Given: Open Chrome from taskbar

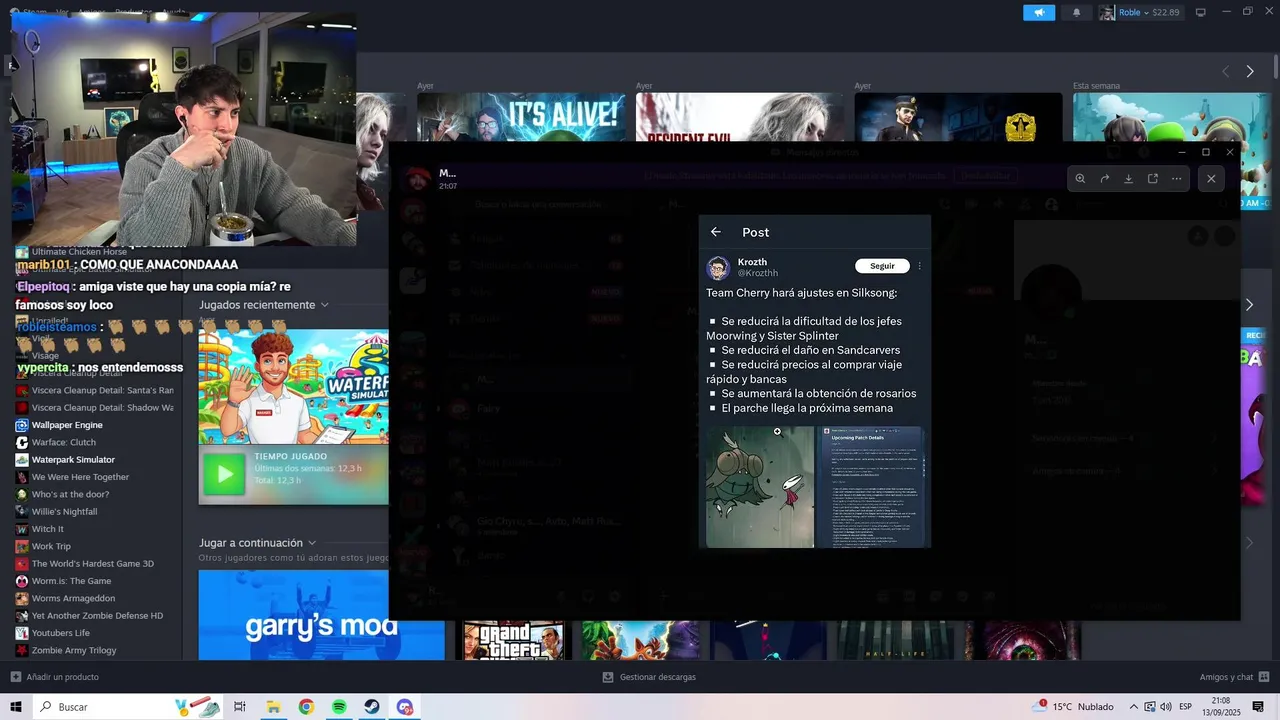Looking at the screenshot, I should tap(306, 707).
